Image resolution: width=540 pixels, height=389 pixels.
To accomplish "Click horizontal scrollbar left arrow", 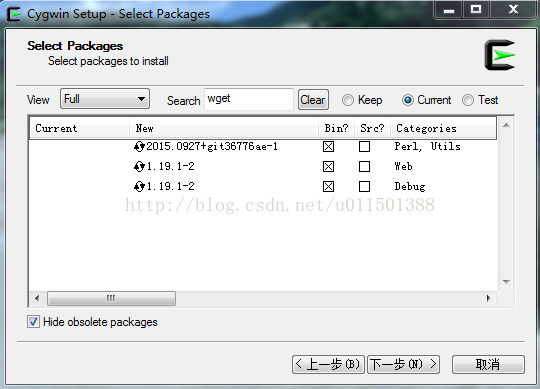I will pos(37,298).
